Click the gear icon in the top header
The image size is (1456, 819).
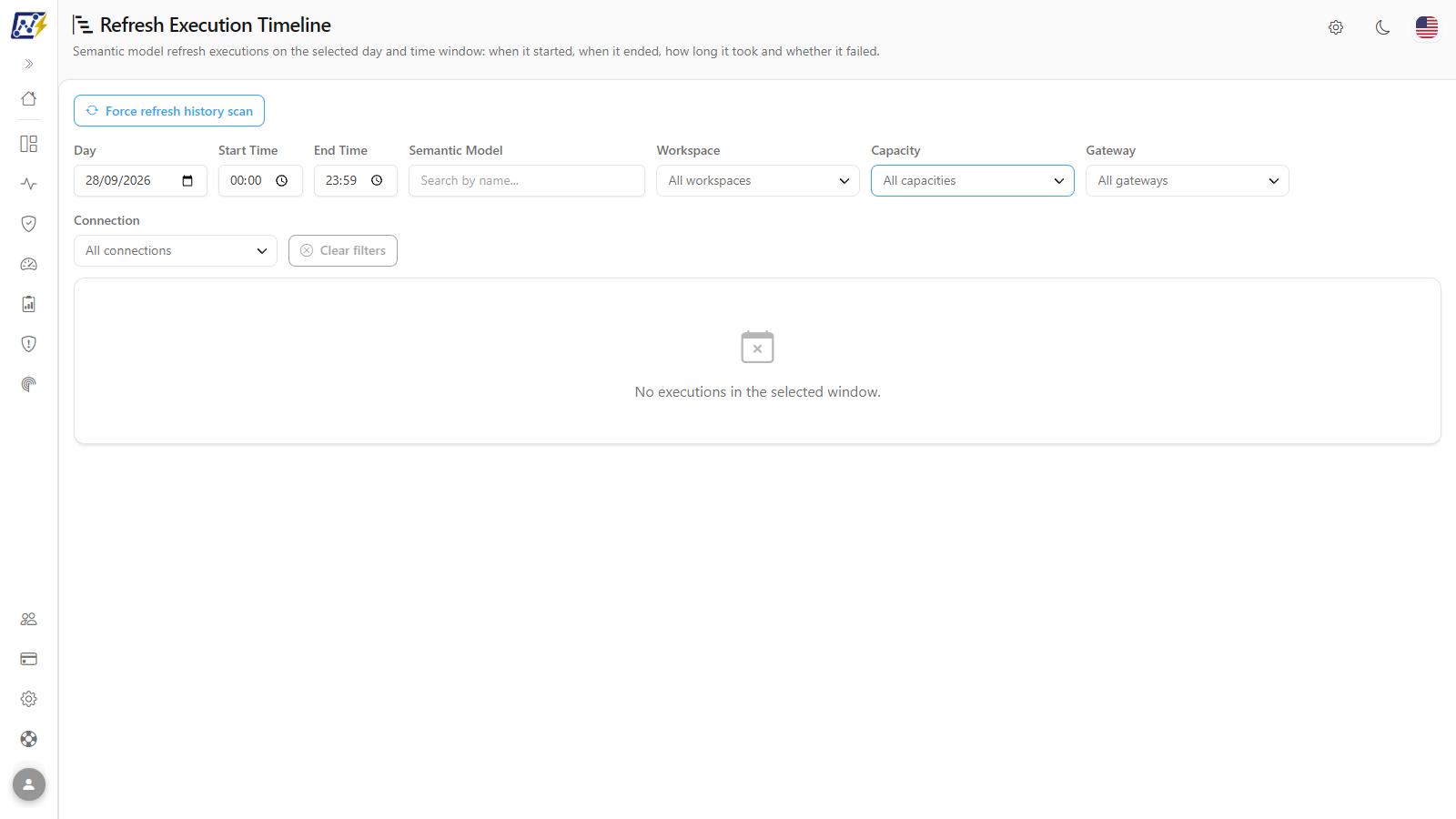click(x=1336, y=27)
